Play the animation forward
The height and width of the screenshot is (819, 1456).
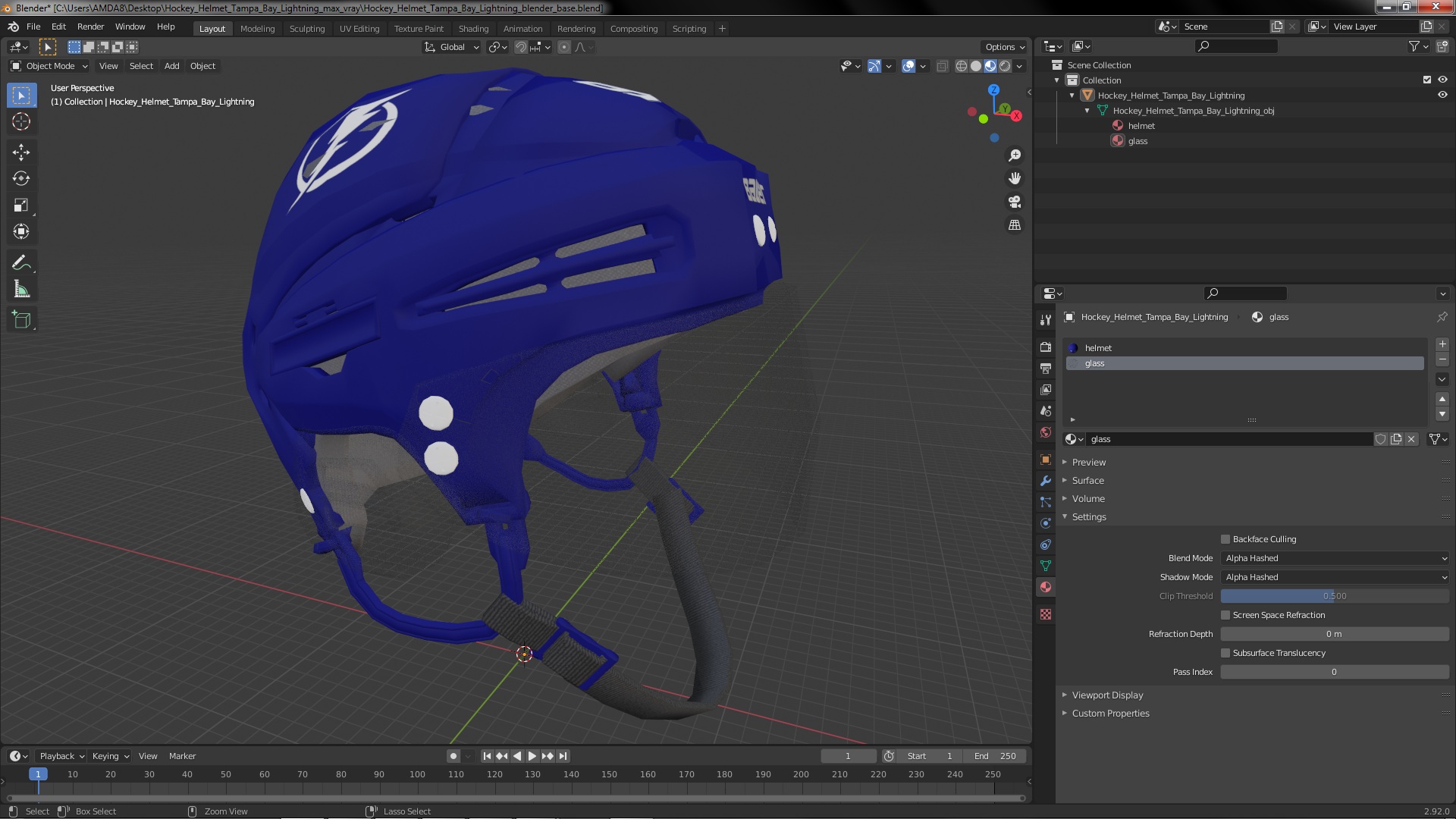pyautogui.click(x=532, y=756)
